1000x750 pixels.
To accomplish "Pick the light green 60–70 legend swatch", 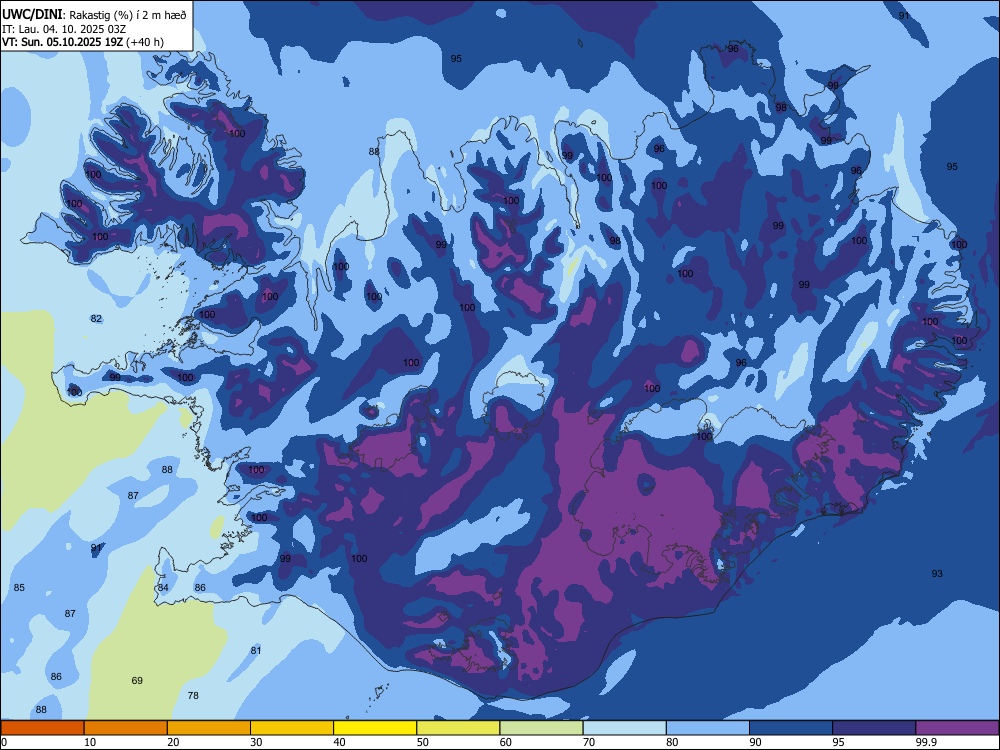I will (x=541, y=728).
